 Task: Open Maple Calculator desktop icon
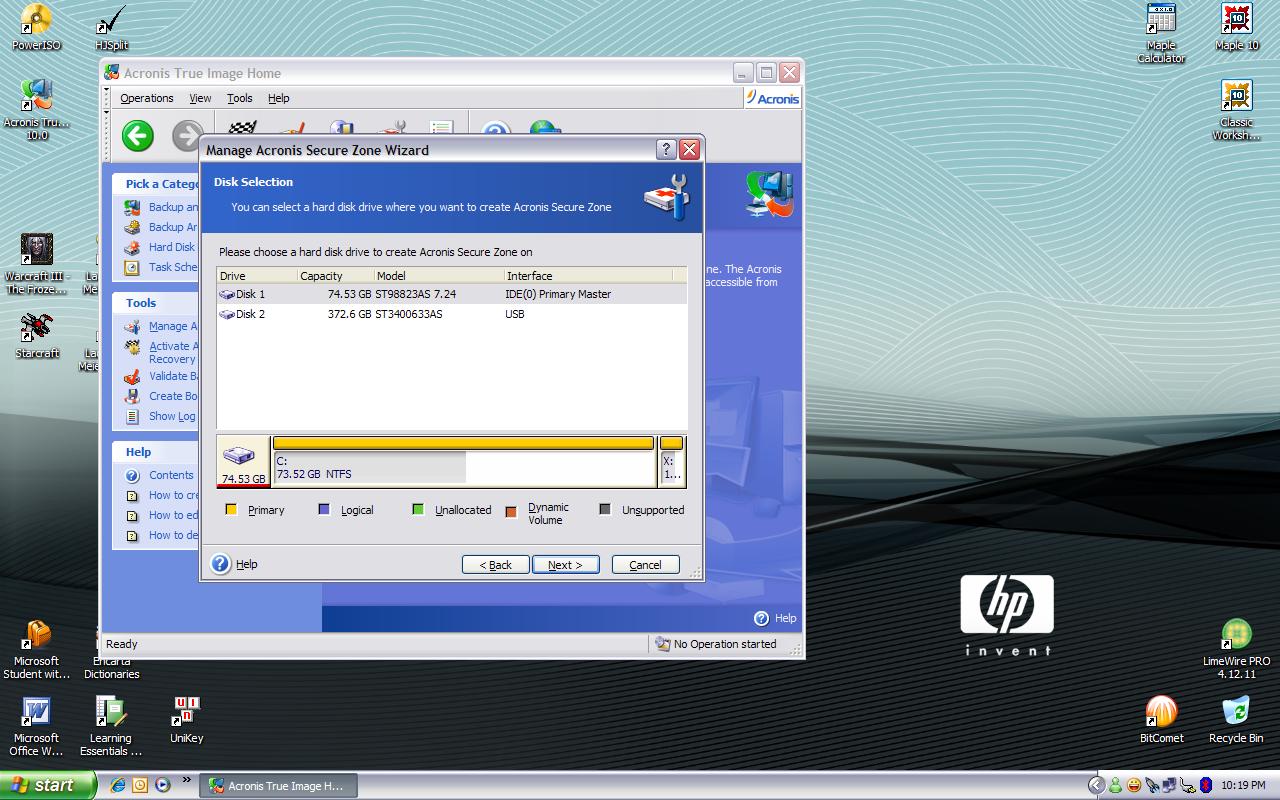pyautogui.click(x=1161, y=33)
